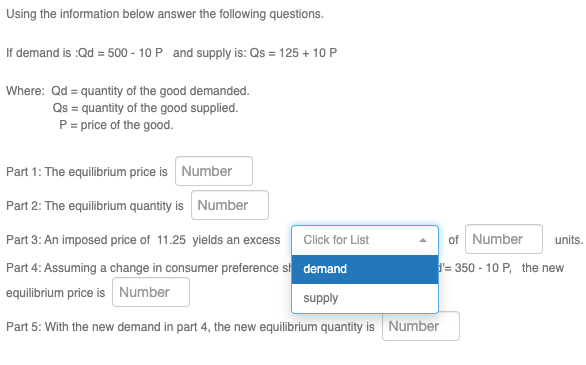Click the Part 2 equilibrium quantity label

95,206
